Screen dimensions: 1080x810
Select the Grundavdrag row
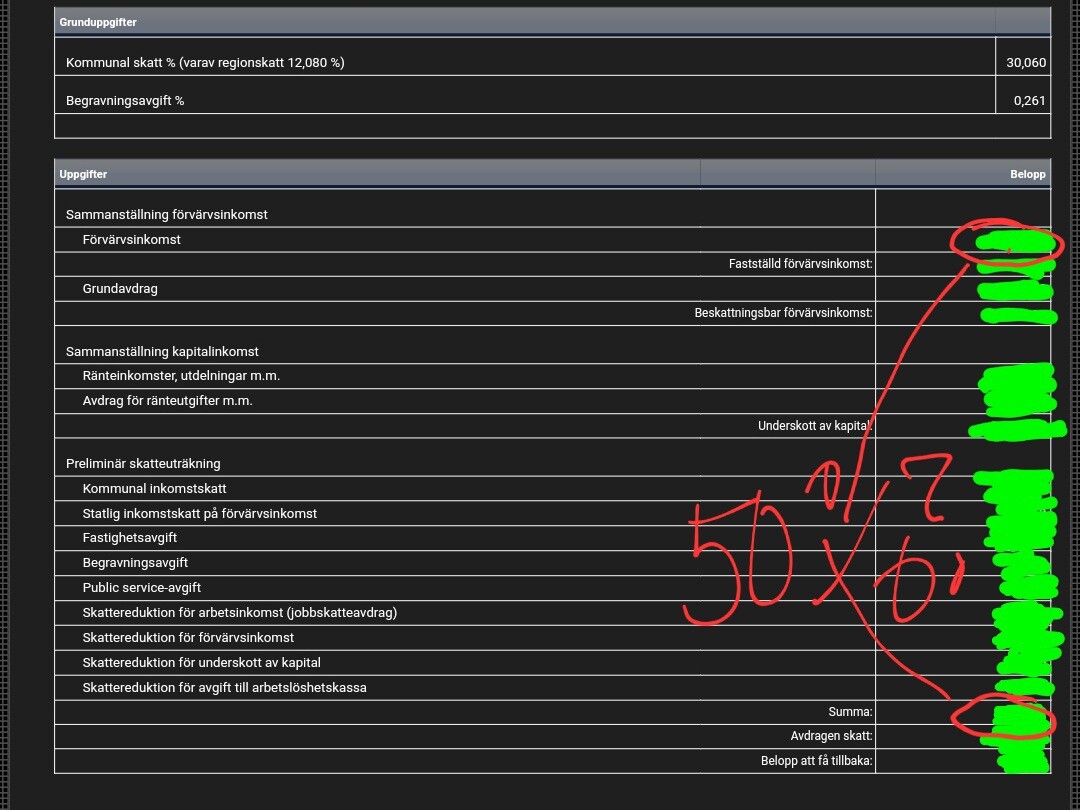[120, 289]
